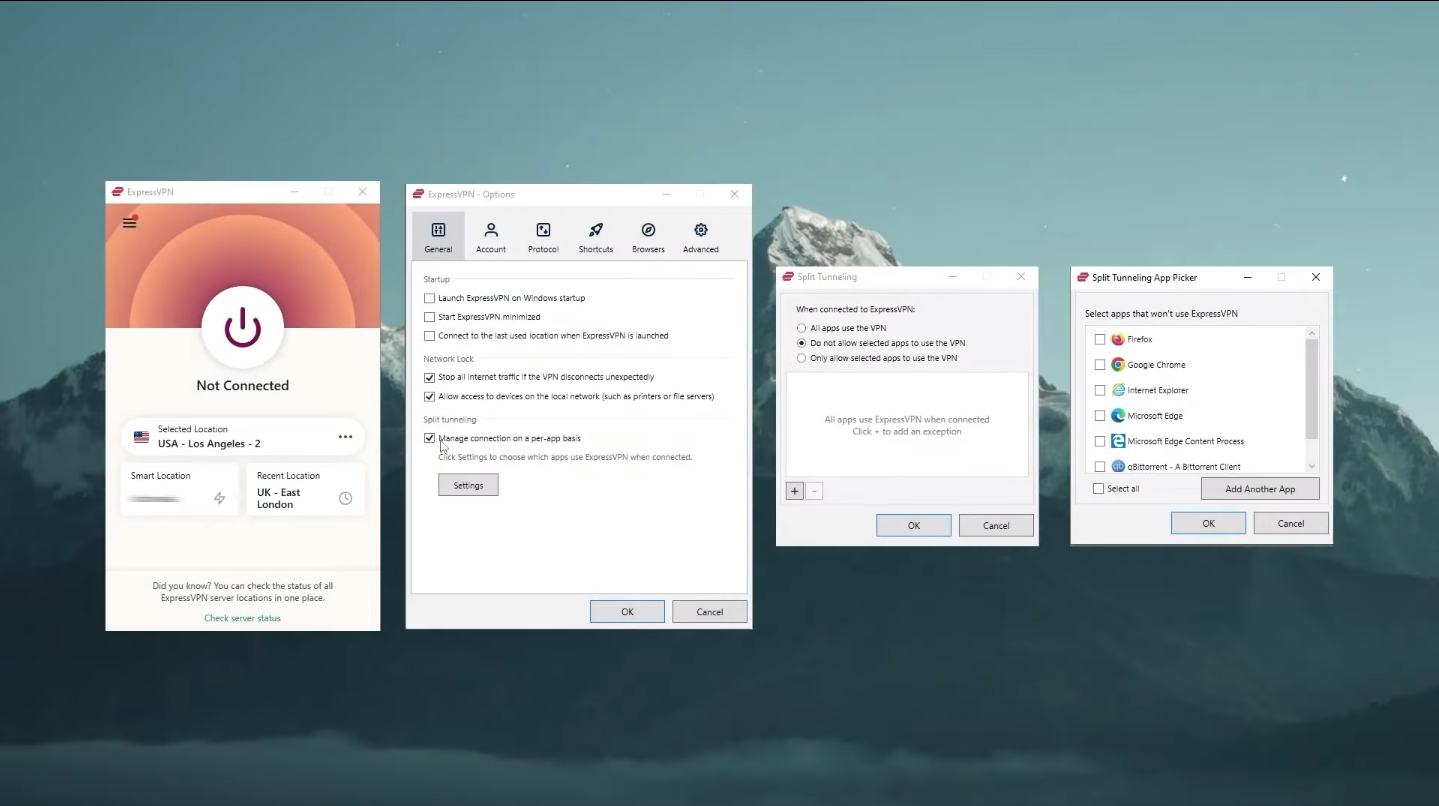Click Microsoft Edge Content Process icon
The image size is (1439, 806).
click(1118, 441)
